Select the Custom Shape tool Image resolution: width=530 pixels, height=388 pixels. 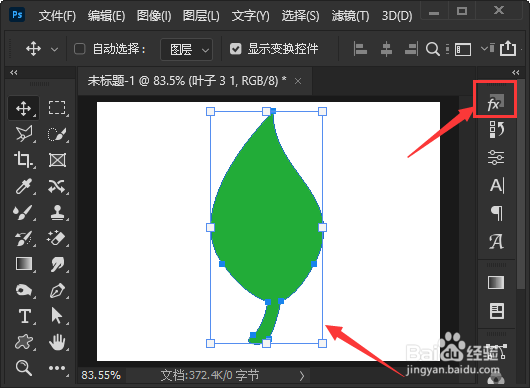tap(23, 342)
